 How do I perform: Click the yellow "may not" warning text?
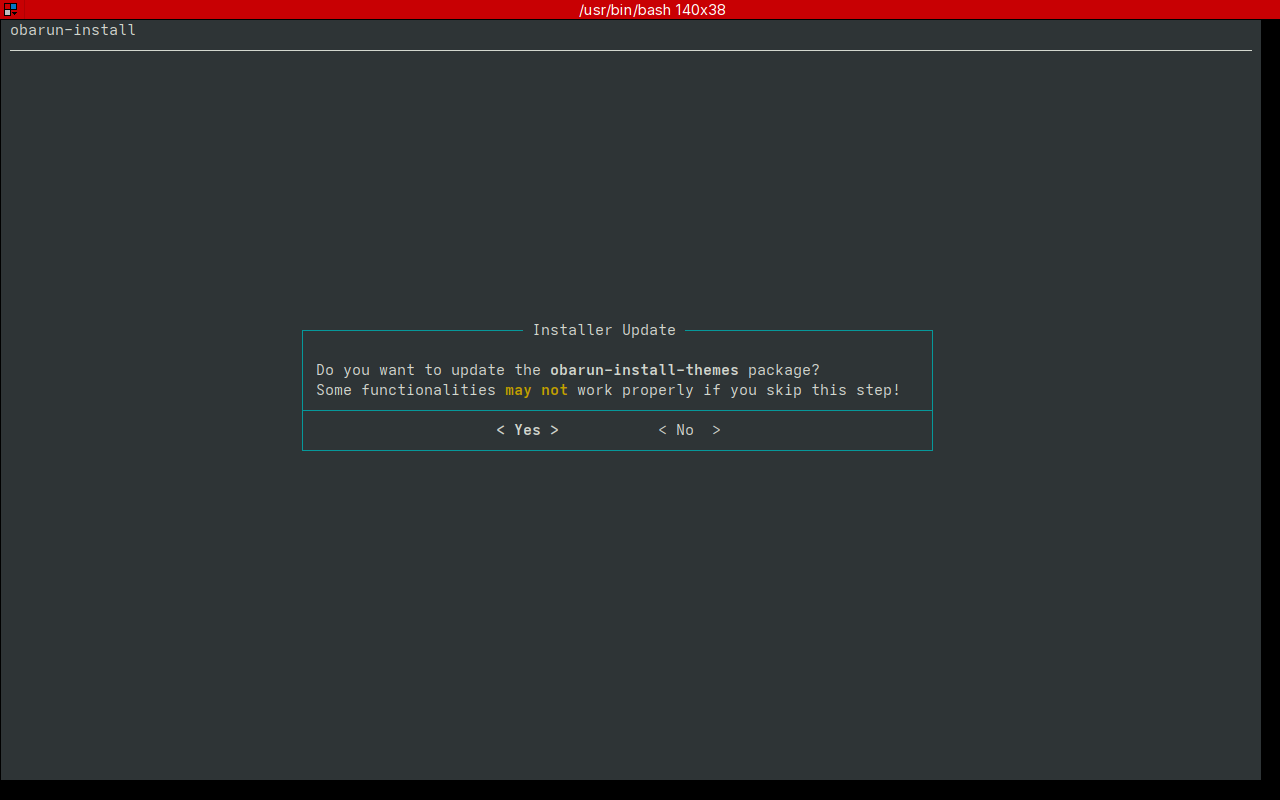point(536,390)
